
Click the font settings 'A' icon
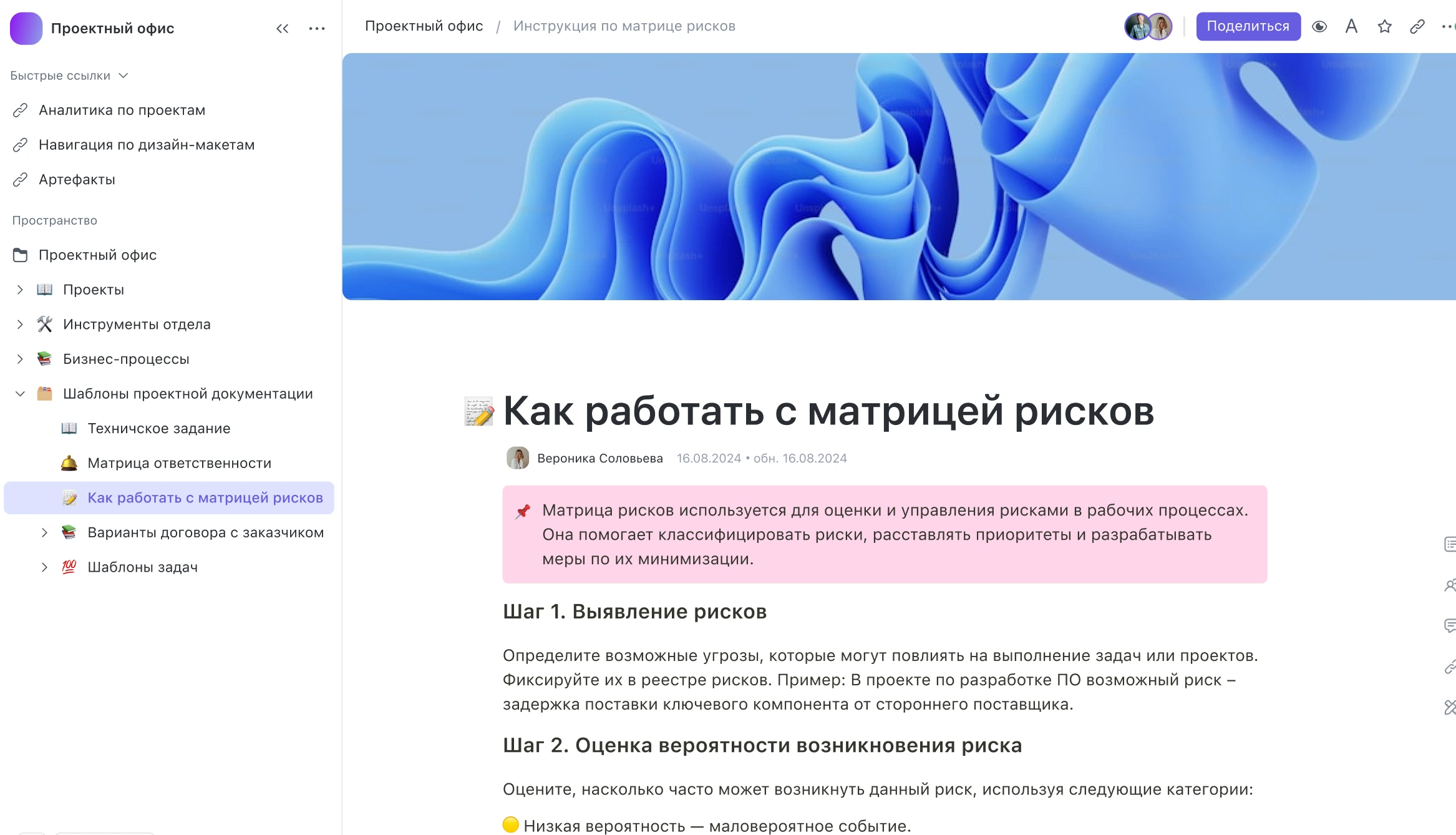(1351, 26)
